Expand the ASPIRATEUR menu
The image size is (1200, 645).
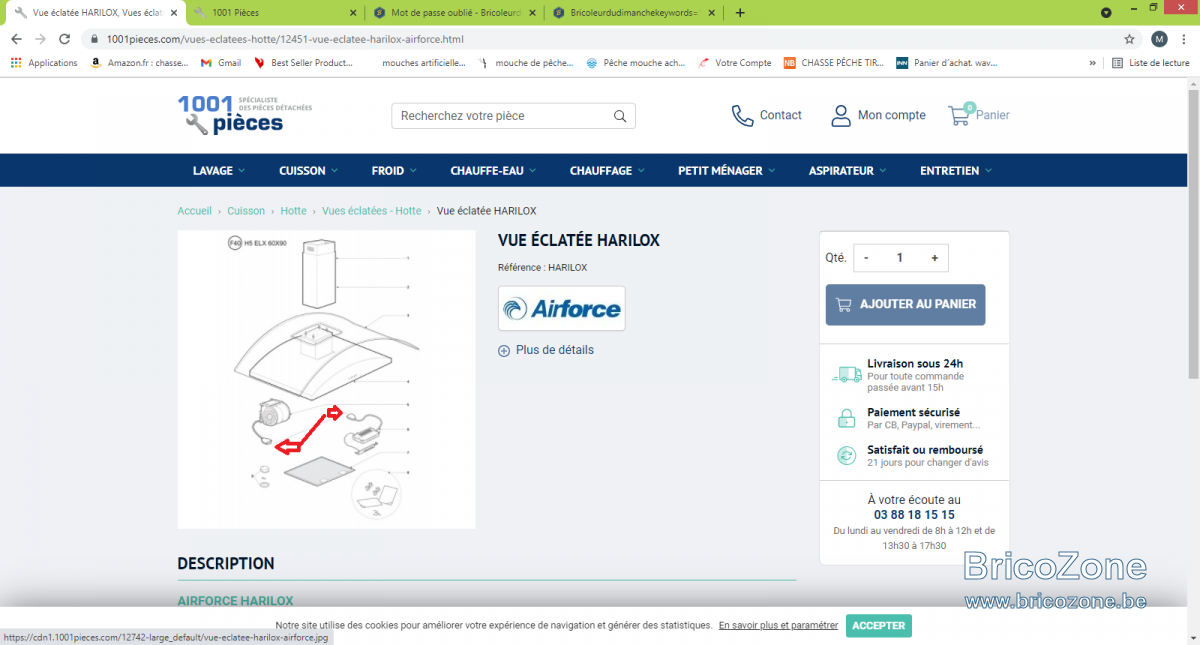pos(848,171)
